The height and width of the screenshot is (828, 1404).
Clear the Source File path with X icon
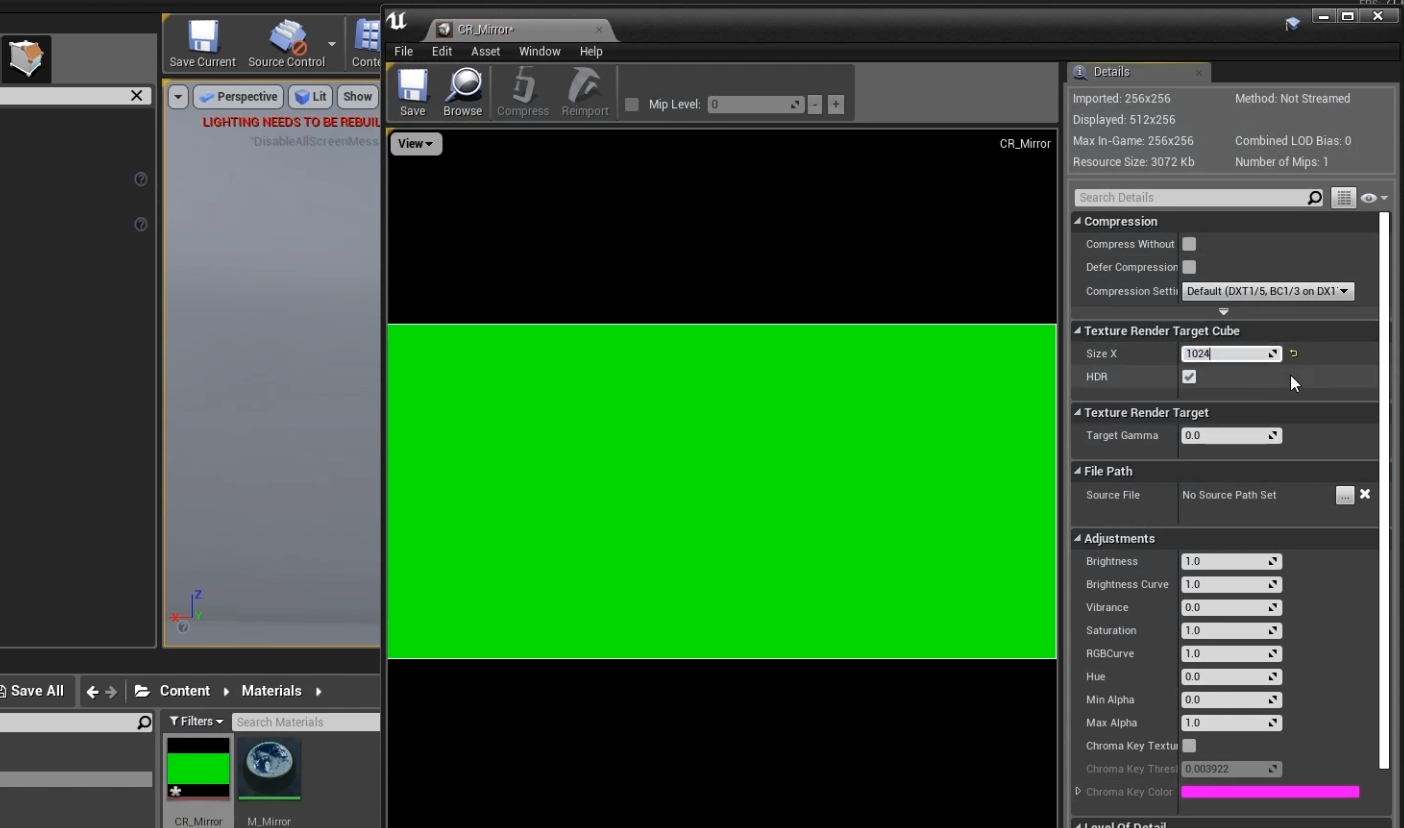pos(1365,495)
